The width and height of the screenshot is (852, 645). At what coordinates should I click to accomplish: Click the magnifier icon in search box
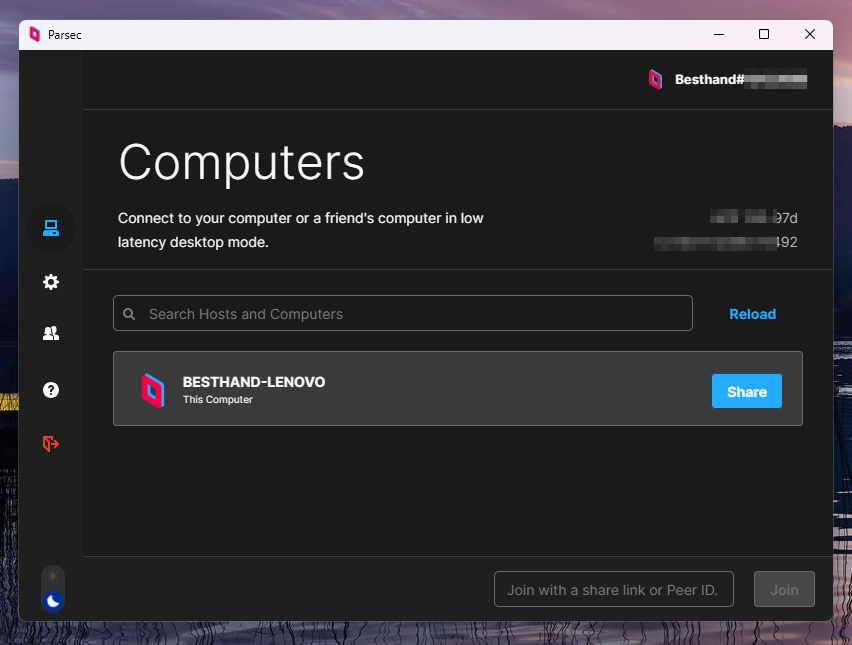(x=130, y=314)
